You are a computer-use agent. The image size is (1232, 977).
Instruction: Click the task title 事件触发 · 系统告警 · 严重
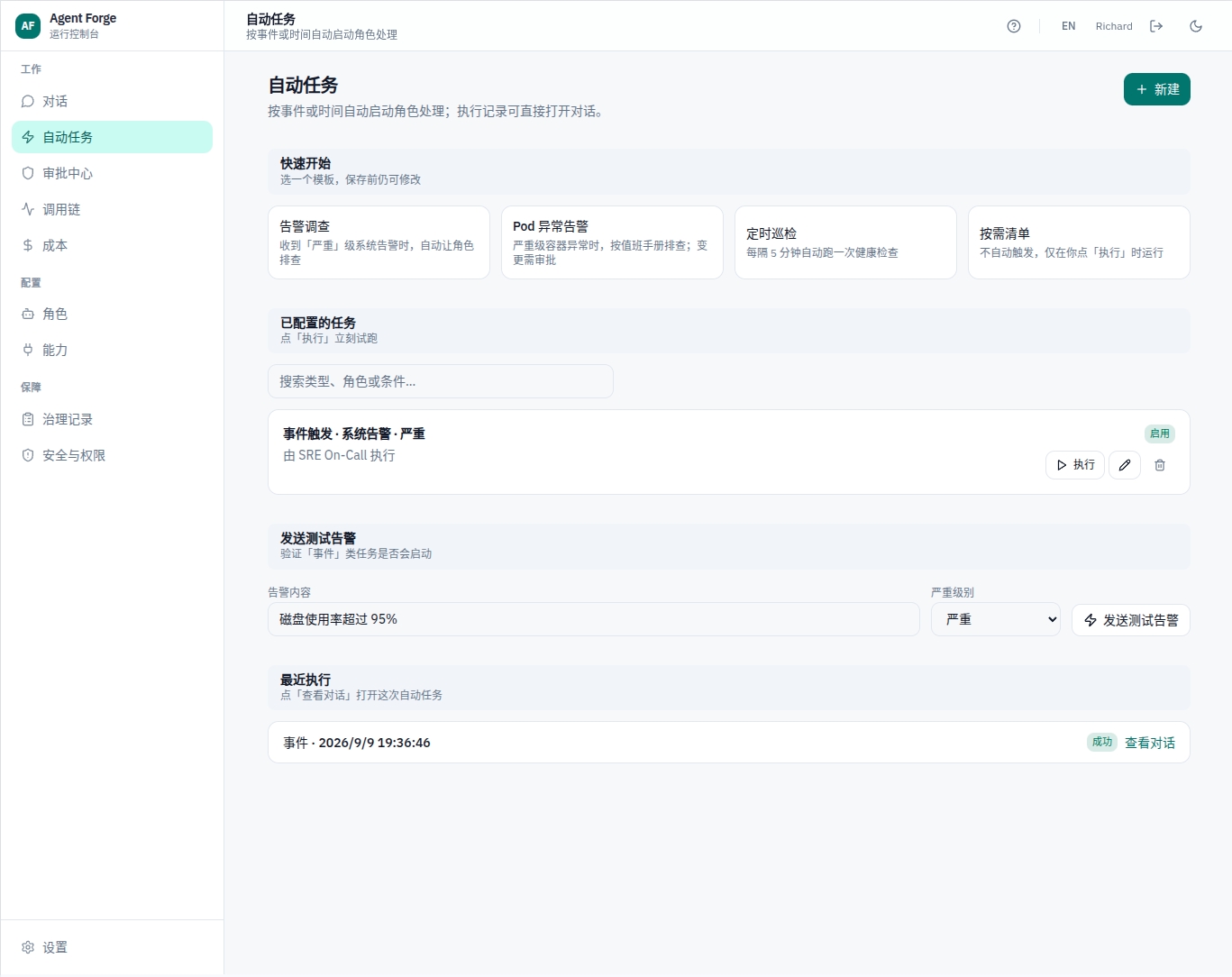coord(354,434)
